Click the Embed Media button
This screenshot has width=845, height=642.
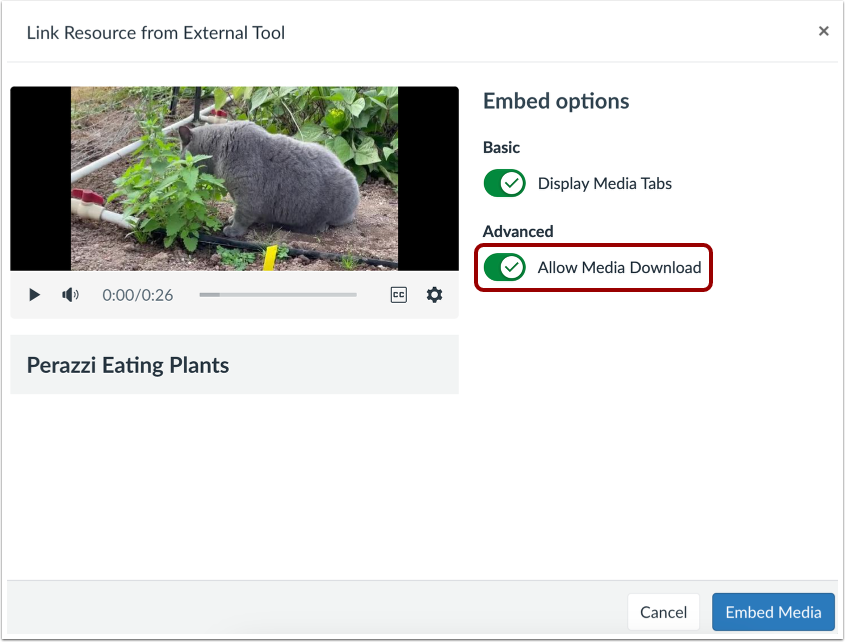point(773,611)
